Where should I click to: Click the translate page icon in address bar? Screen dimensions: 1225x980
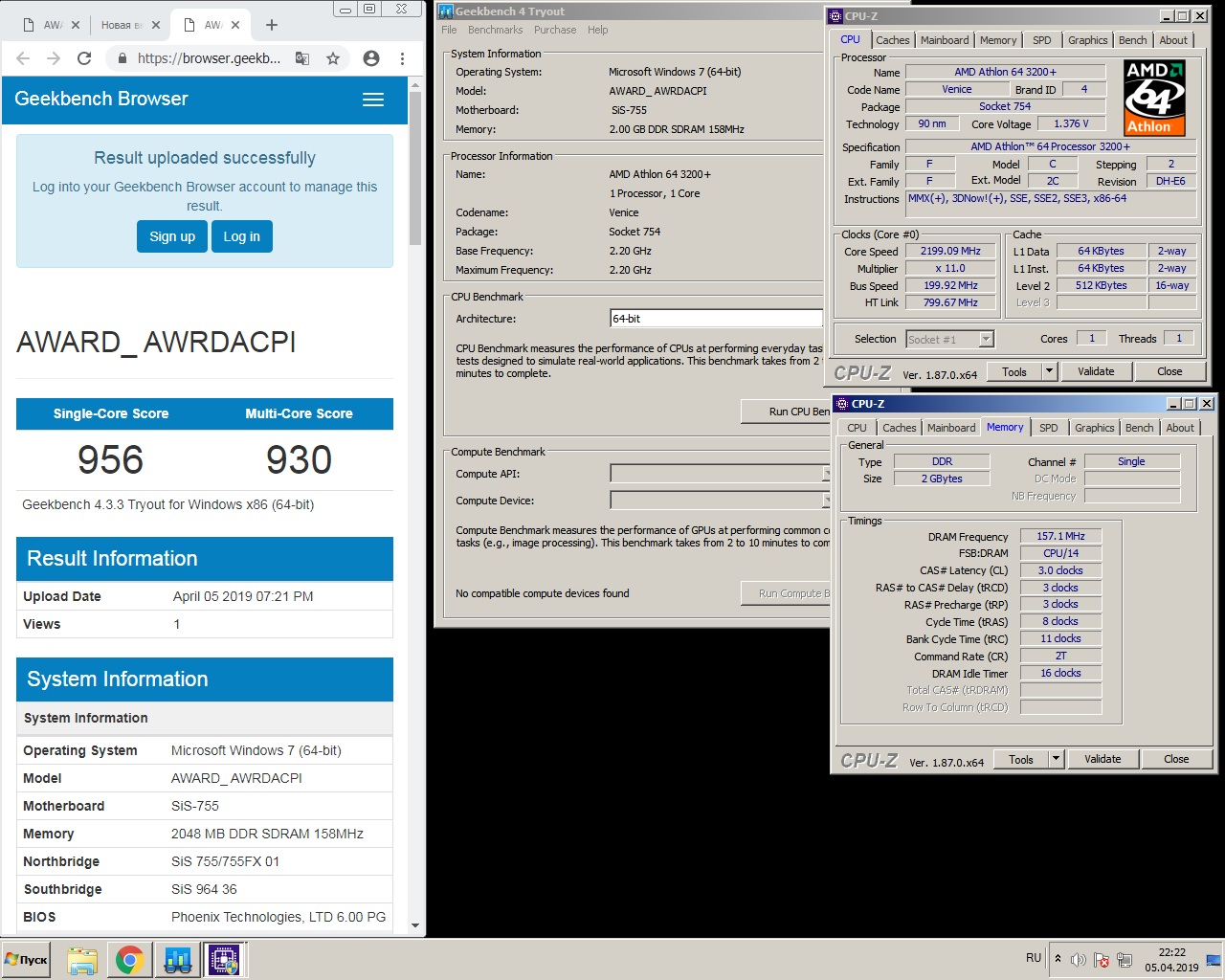302,58
